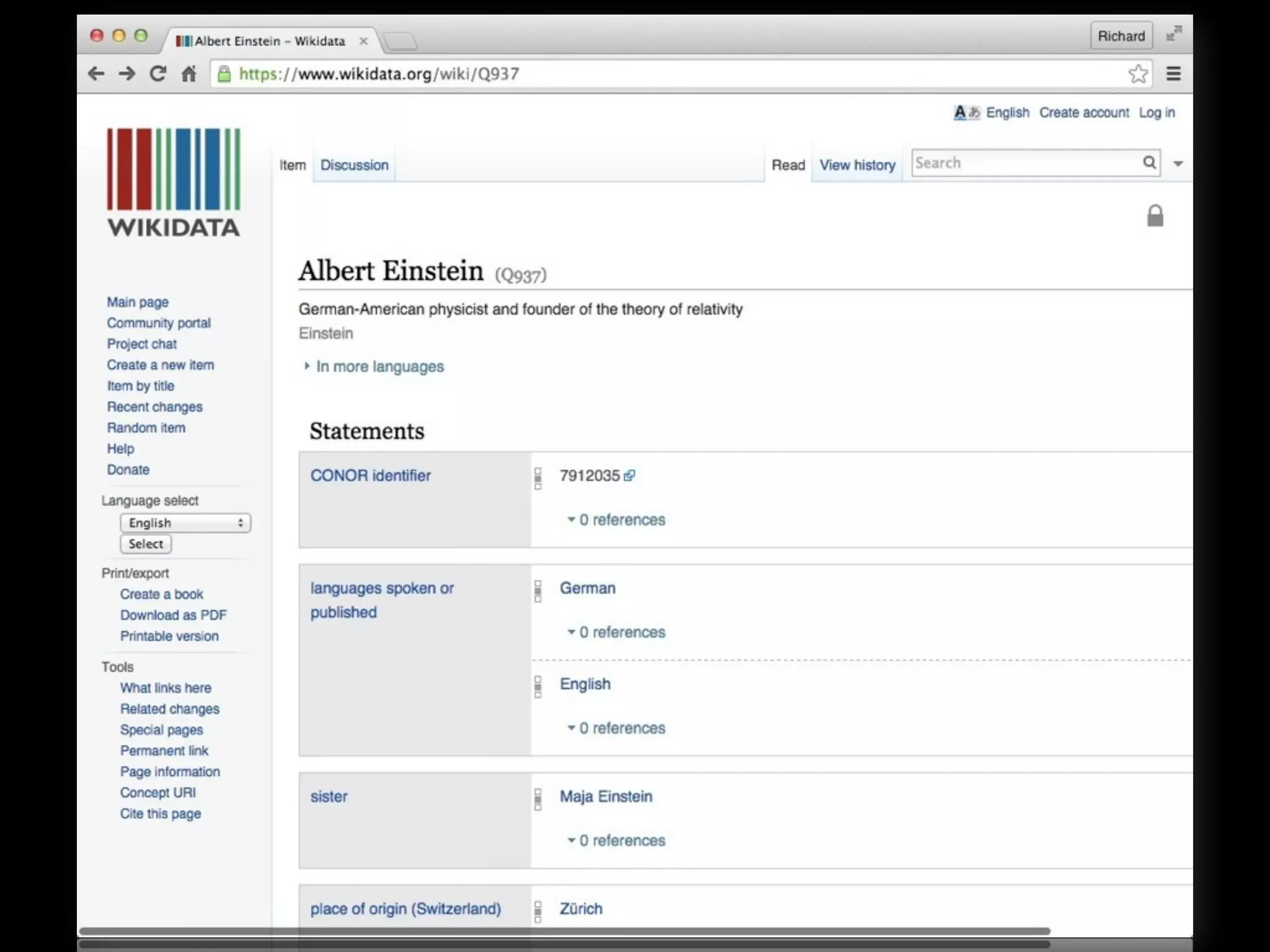Screen dimensions: 1270x952
Task: Click the rank selector beside Maja Einstein
Action: pos(538,799)
